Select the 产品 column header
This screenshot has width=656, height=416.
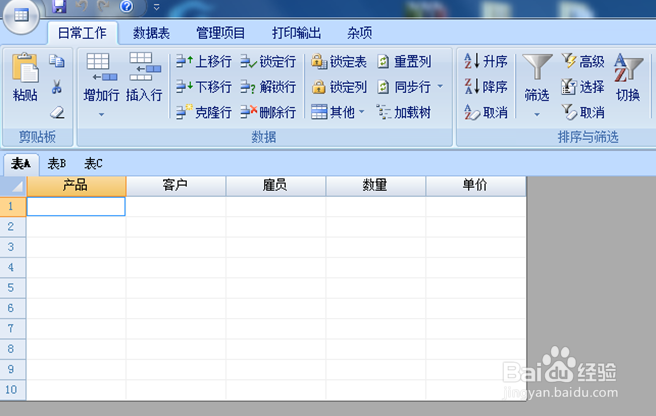pos(76,186)
